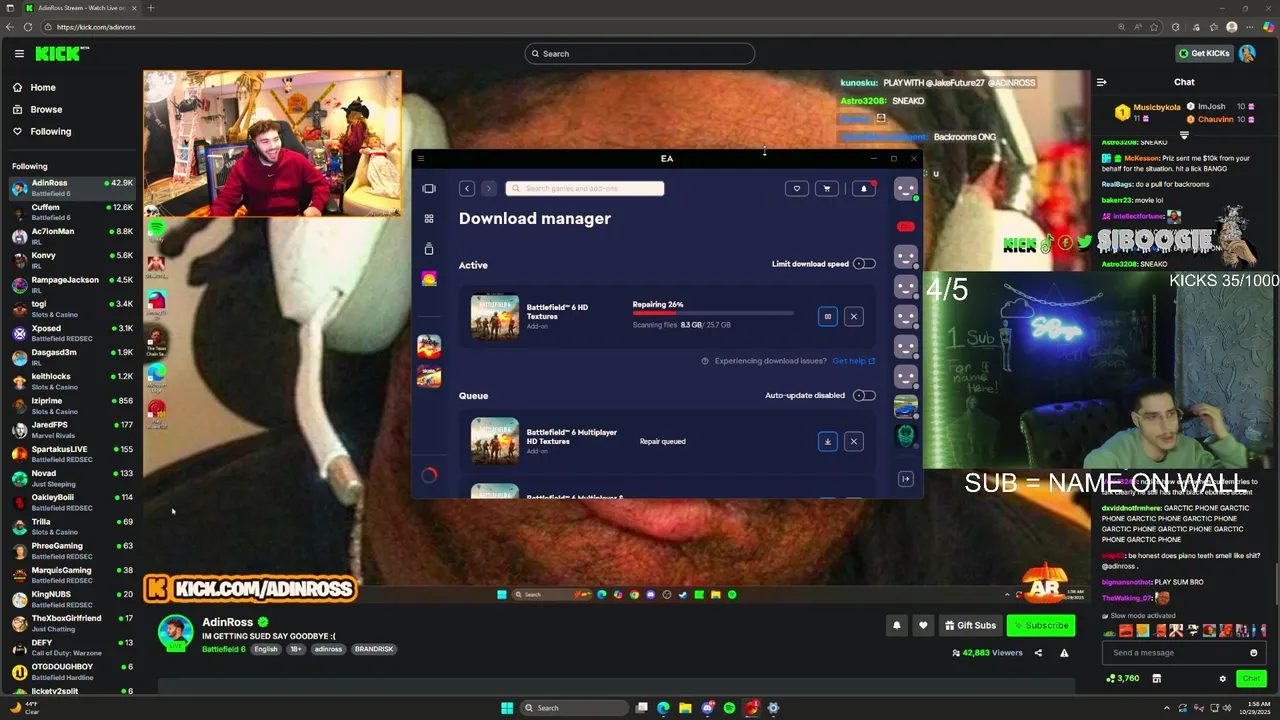Viewport: 1280px width, 720px height.
Task: Expand the chat leaderboard down arrow
Action: point(1184,135)
